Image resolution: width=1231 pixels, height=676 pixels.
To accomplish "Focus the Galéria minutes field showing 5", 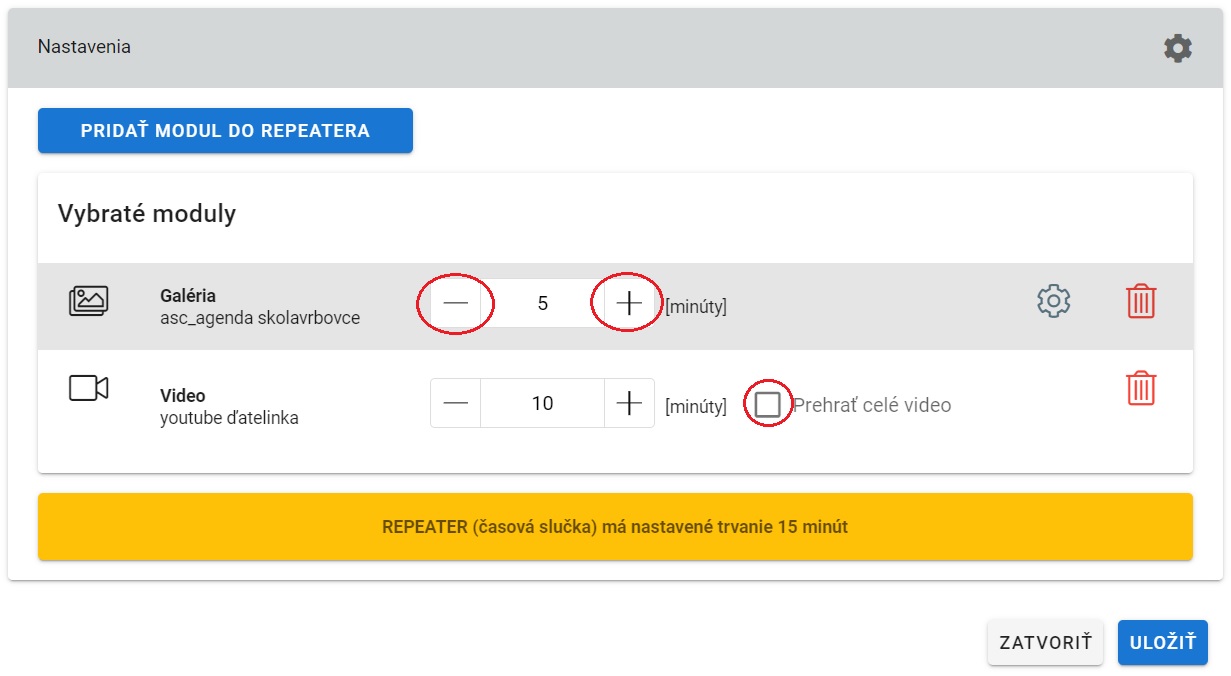I will point(542,303).
